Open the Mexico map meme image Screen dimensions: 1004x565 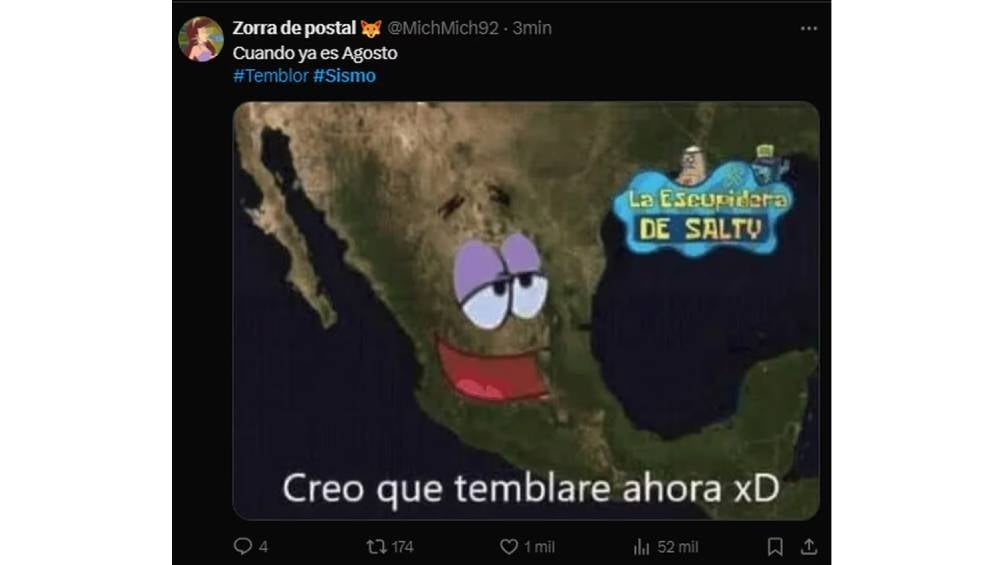coord(526,310)
